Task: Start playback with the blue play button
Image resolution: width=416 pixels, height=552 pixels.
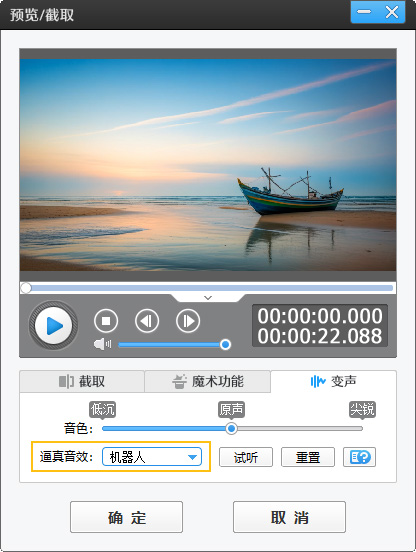Action: (x=53, y=325)
